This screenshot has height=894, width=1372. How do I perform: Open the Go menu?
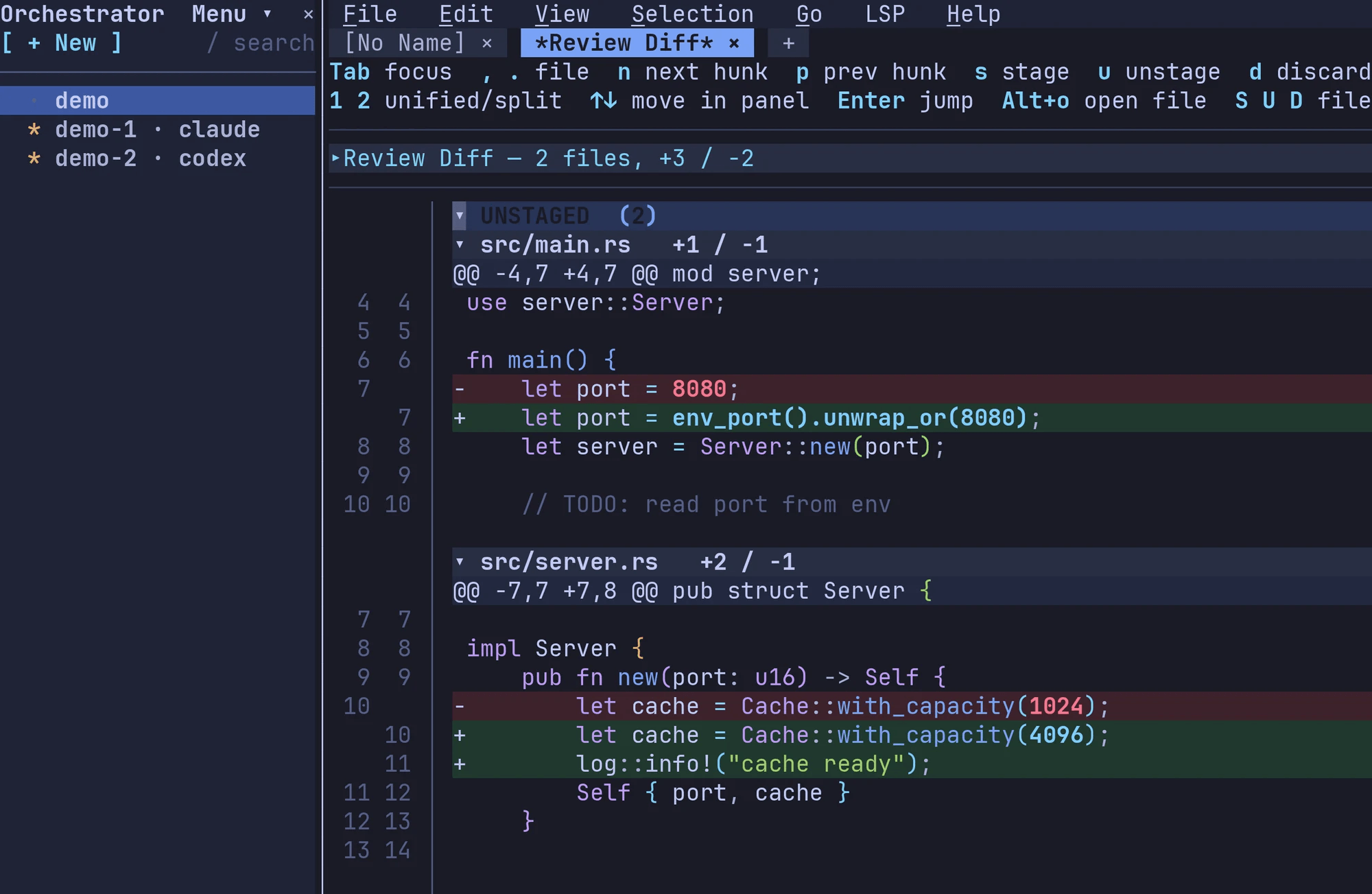809,14
